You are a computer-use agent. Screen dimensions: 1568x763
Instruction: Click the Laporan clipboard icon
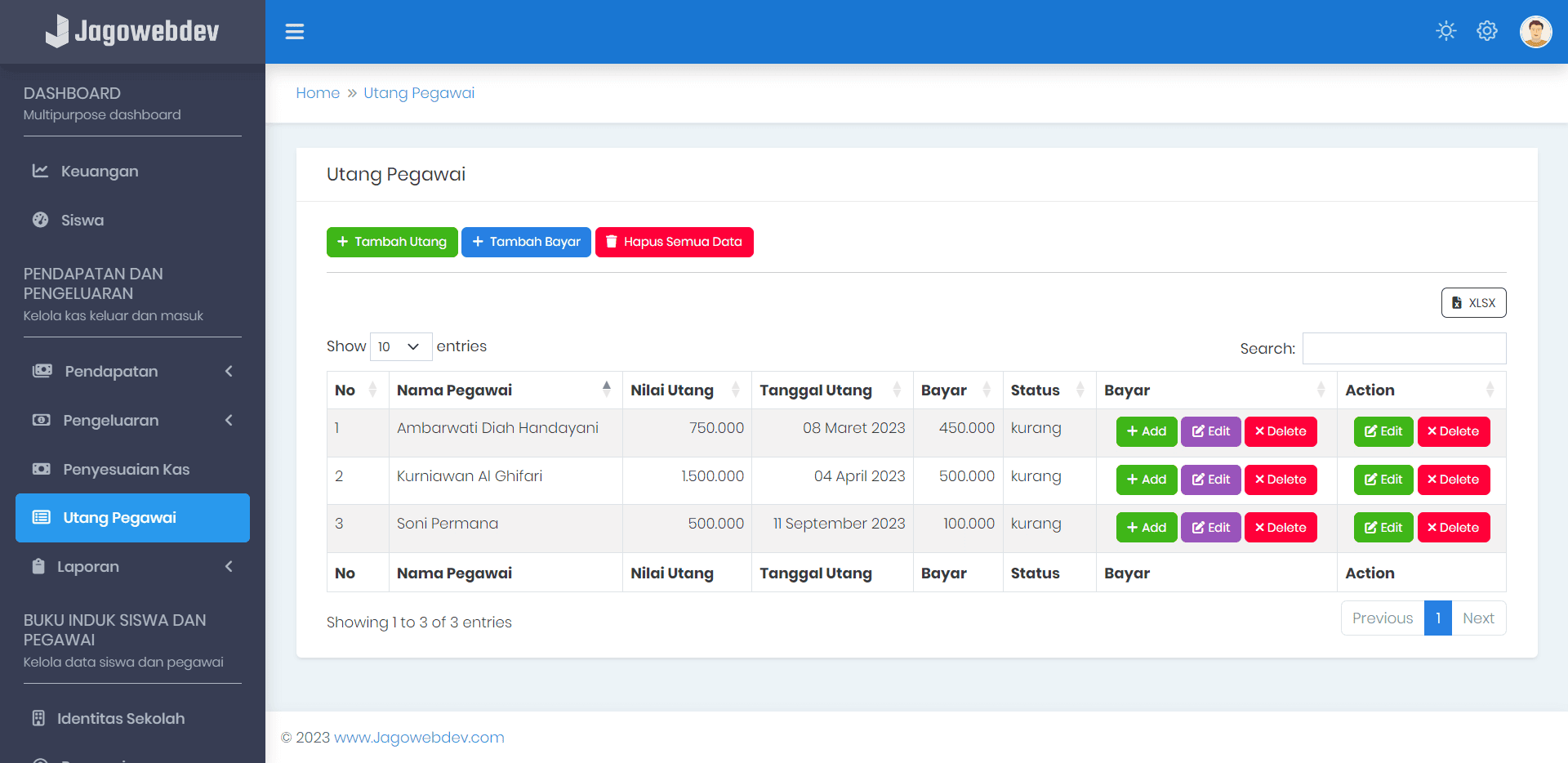click(38, 566)
